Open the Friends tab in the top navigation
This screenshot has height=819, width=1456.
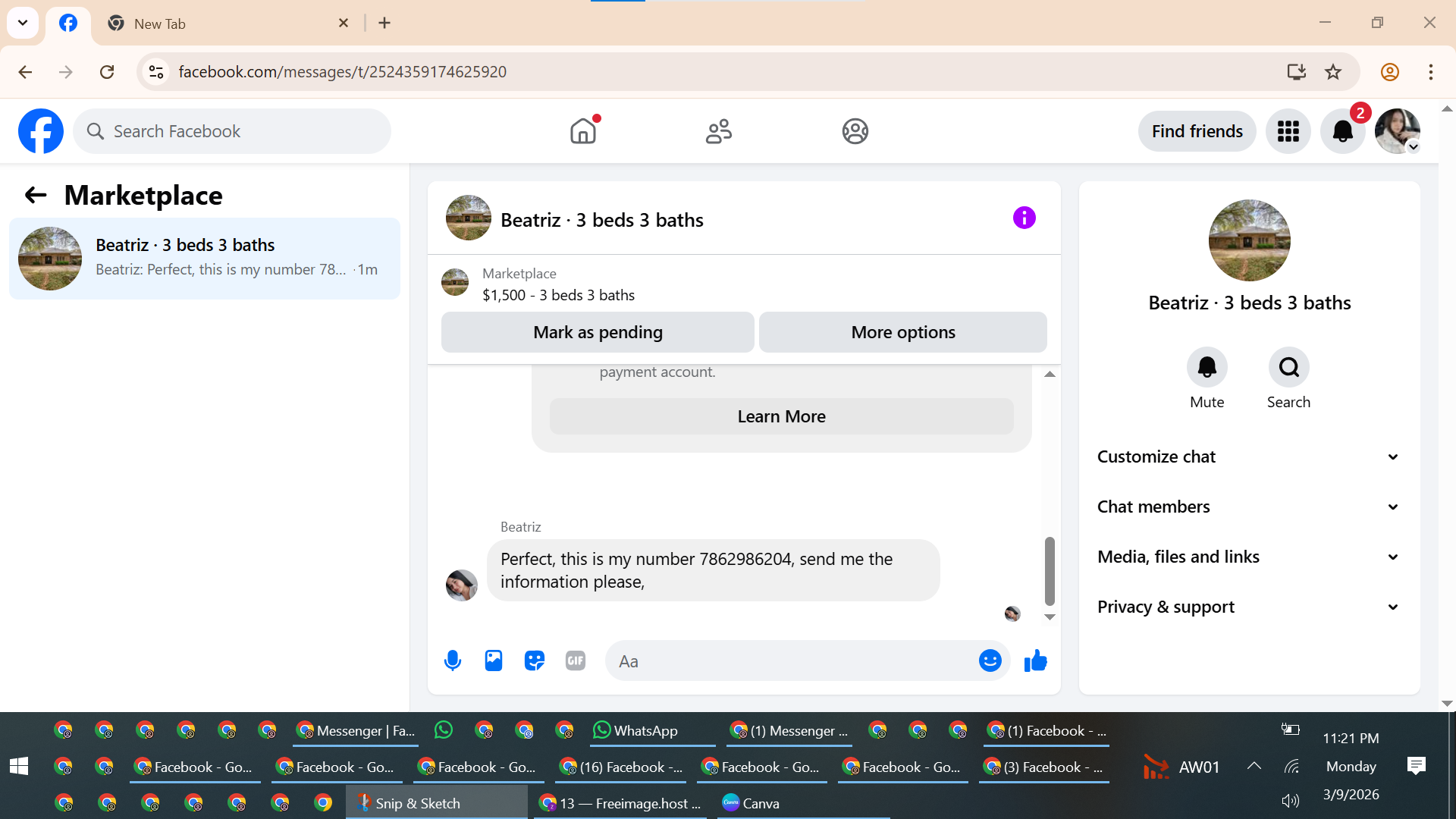[718, 131]
